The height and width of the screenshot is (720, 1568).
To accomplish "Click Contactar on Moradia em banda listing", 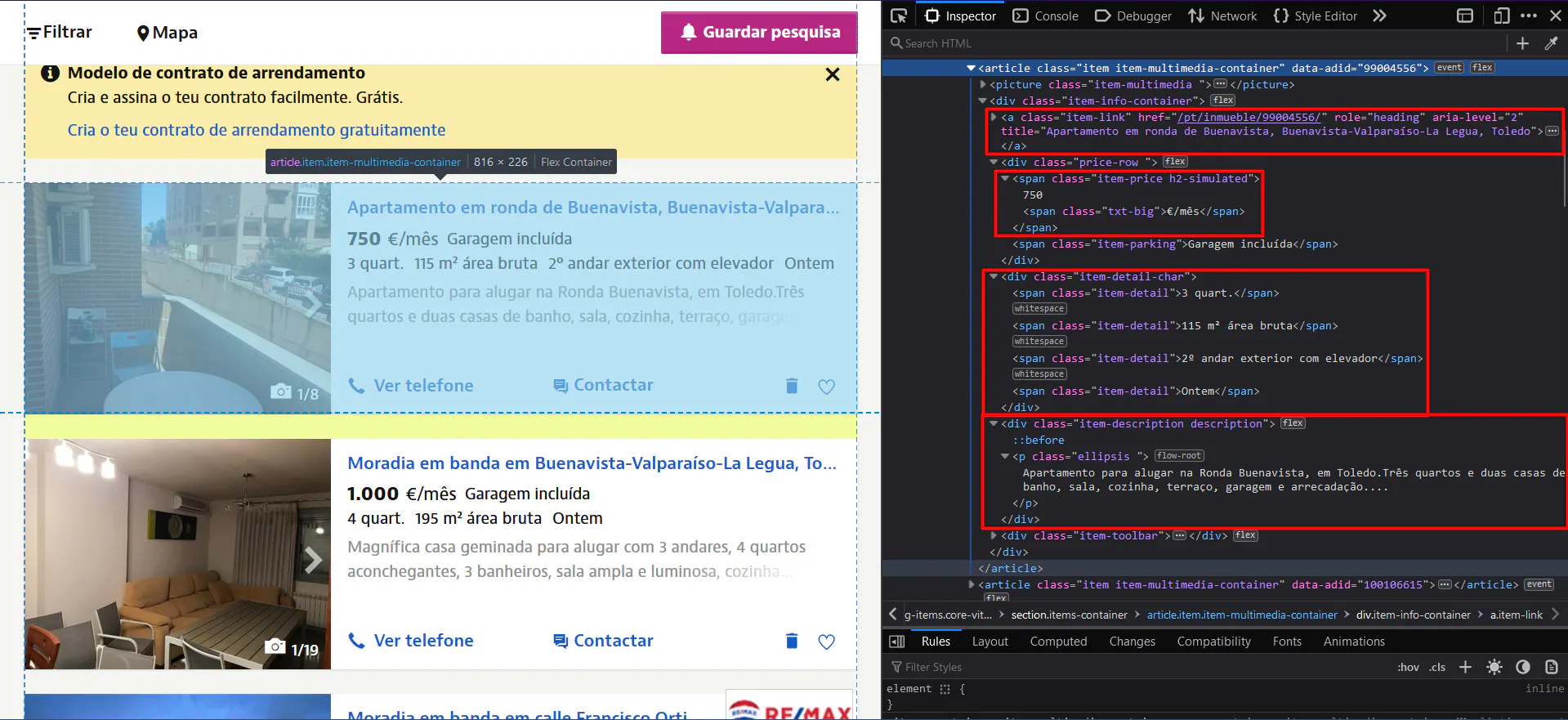I will [x=603, y=641].
